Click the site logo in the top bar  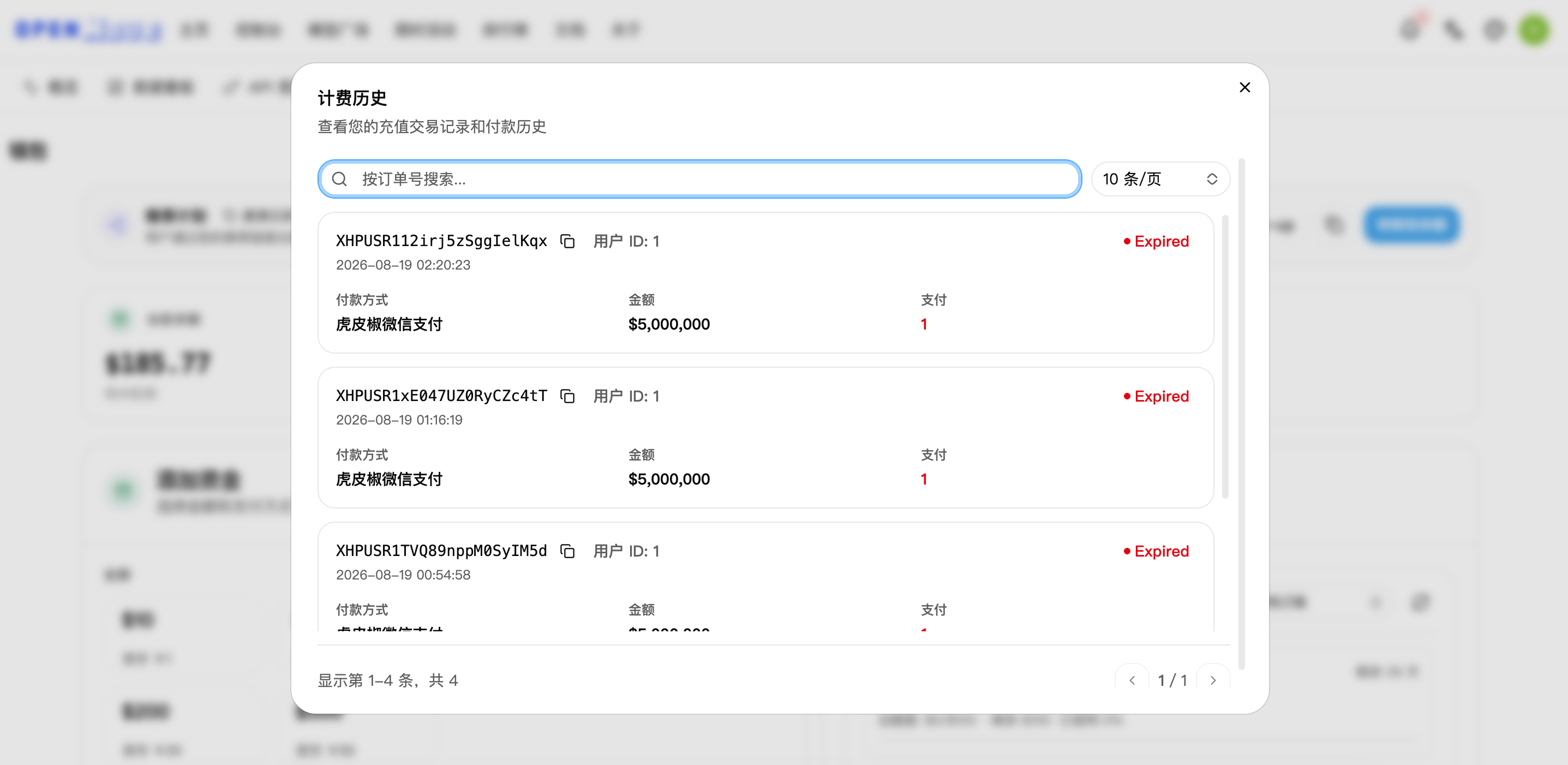[89, 29]
